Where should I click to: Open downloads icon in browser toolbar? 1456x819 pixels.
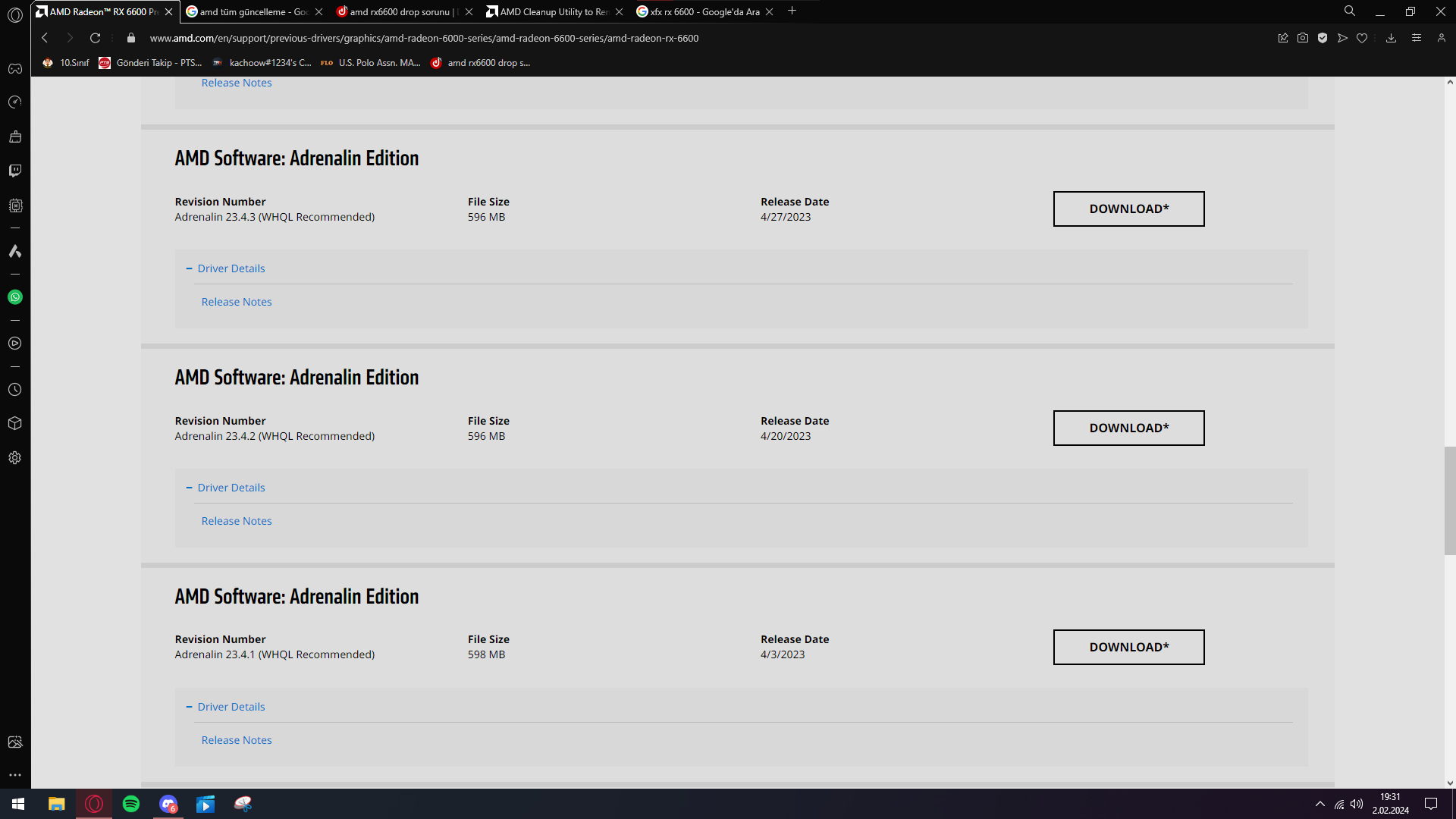(1391, 38)
